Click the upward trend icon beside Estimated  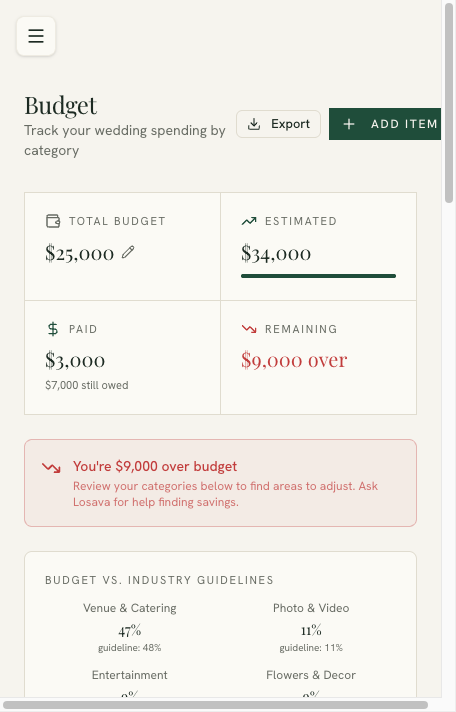(249, 221)
